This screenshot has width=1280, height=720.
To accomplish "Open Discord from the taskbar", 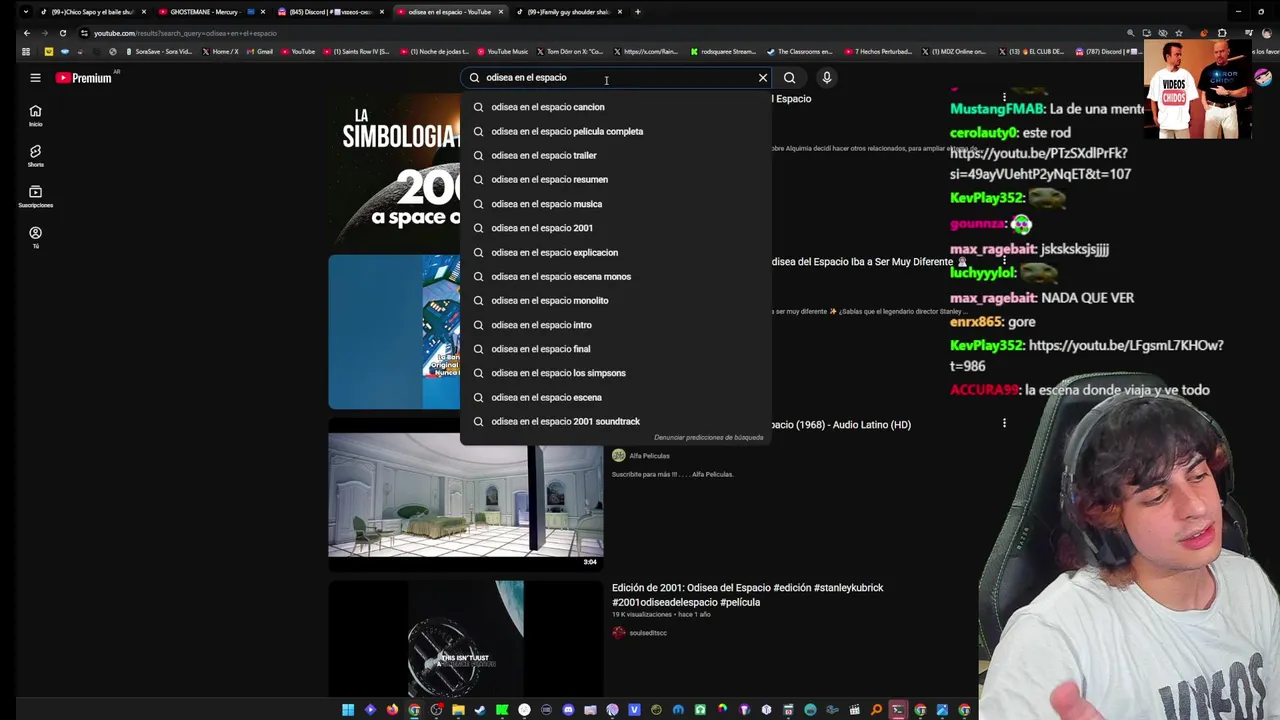I will coord(568,710).
